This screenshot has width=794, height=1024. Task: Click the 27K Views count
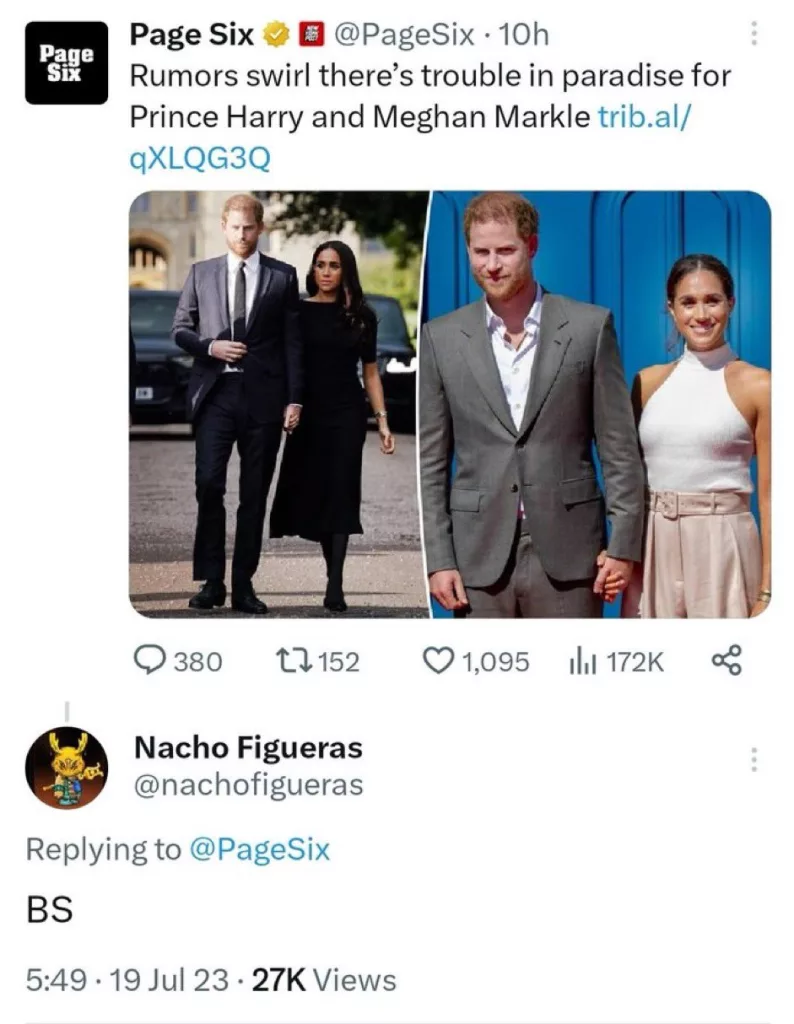coord(323,980)
